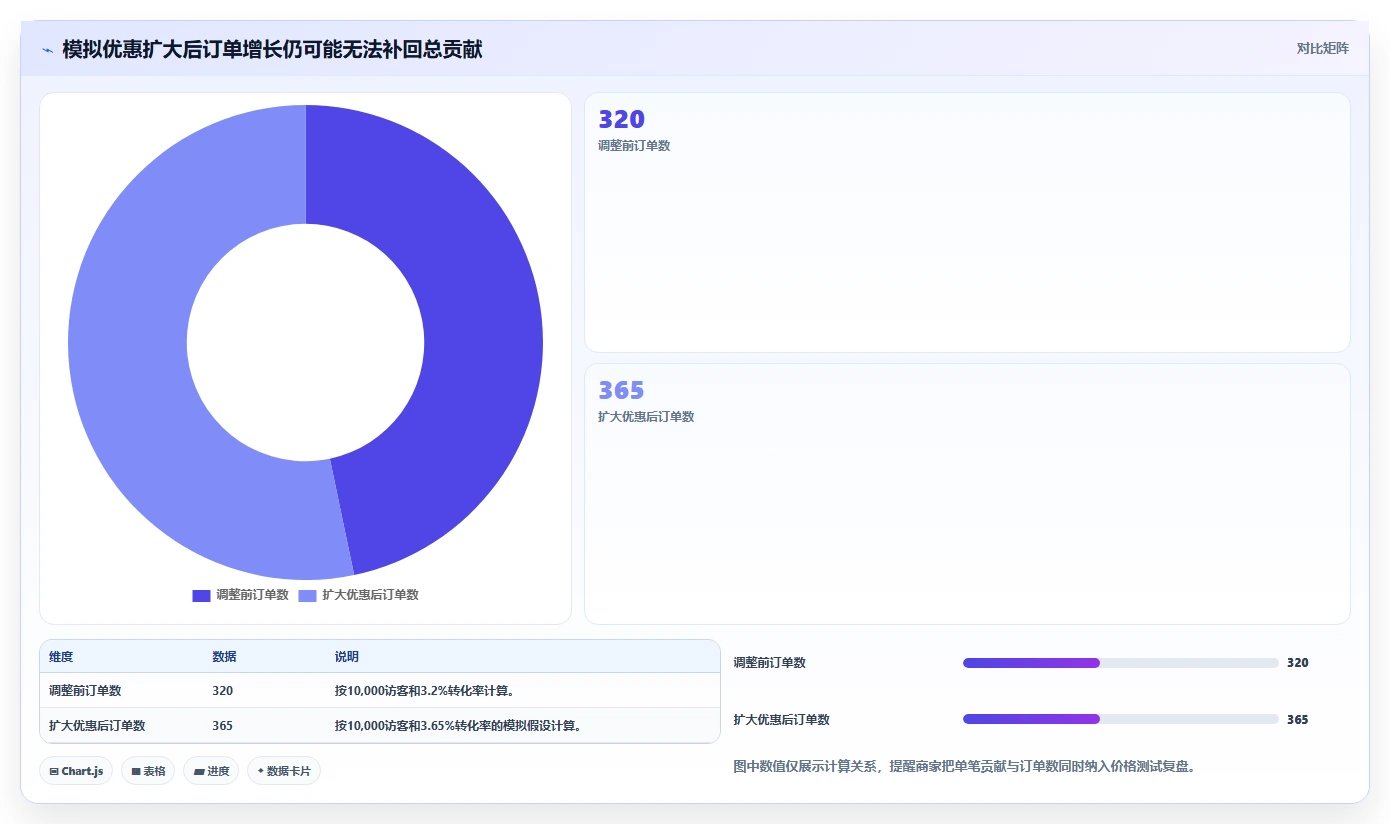Click the 调整前订单数 progress row label
This screenshot has width=1390, height=824.
769,663
